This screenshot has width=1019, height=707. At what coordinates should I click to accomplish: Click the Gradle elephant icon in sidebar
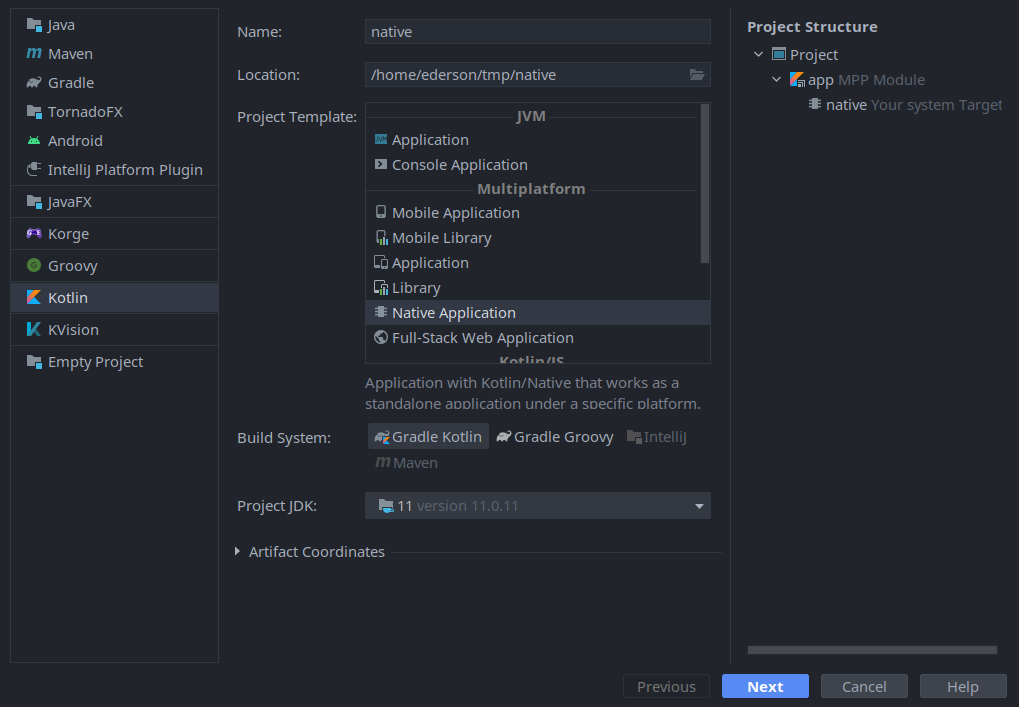[34, 83]
